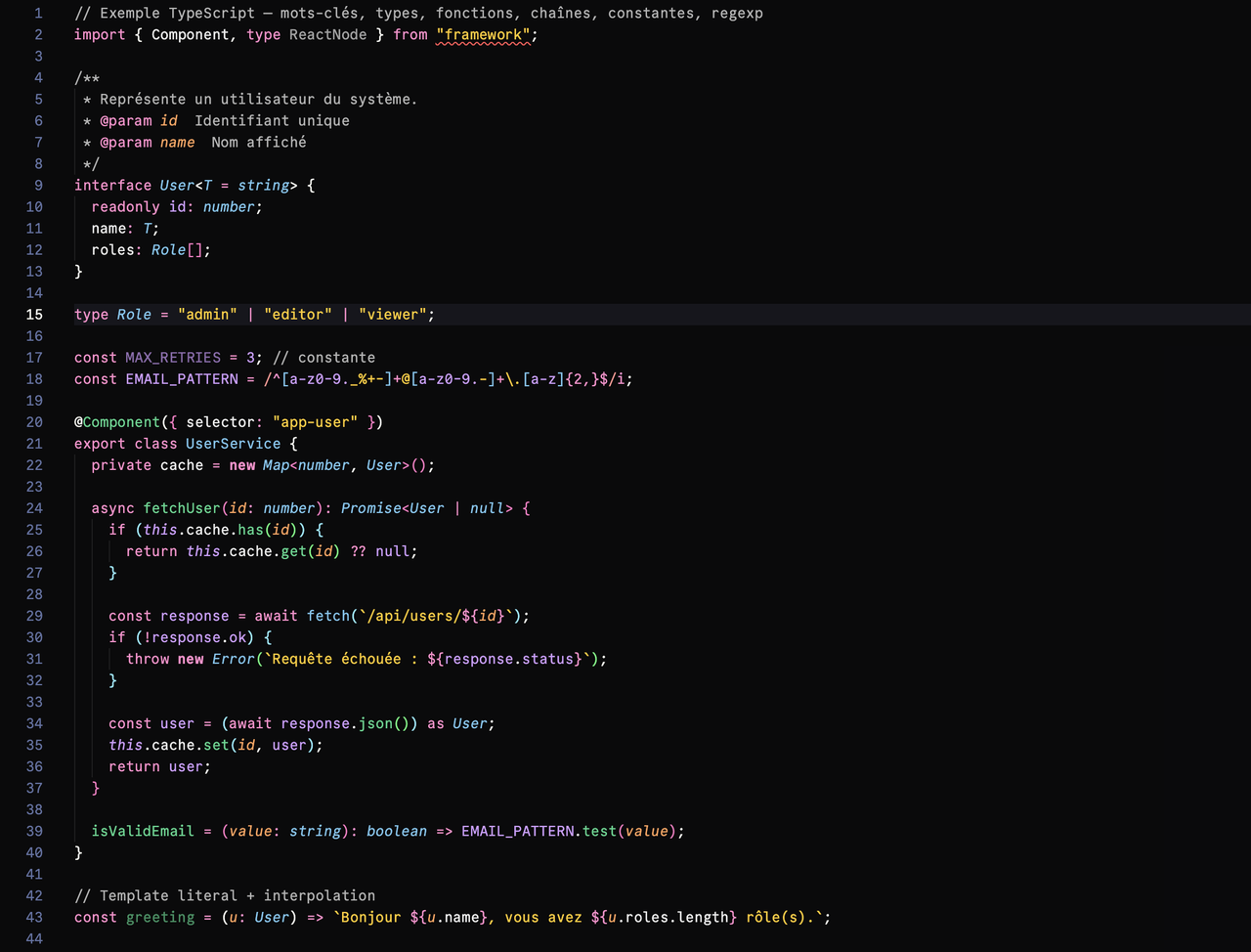
Task: Click line number 24 in the gutter
Action: point(34,507)
